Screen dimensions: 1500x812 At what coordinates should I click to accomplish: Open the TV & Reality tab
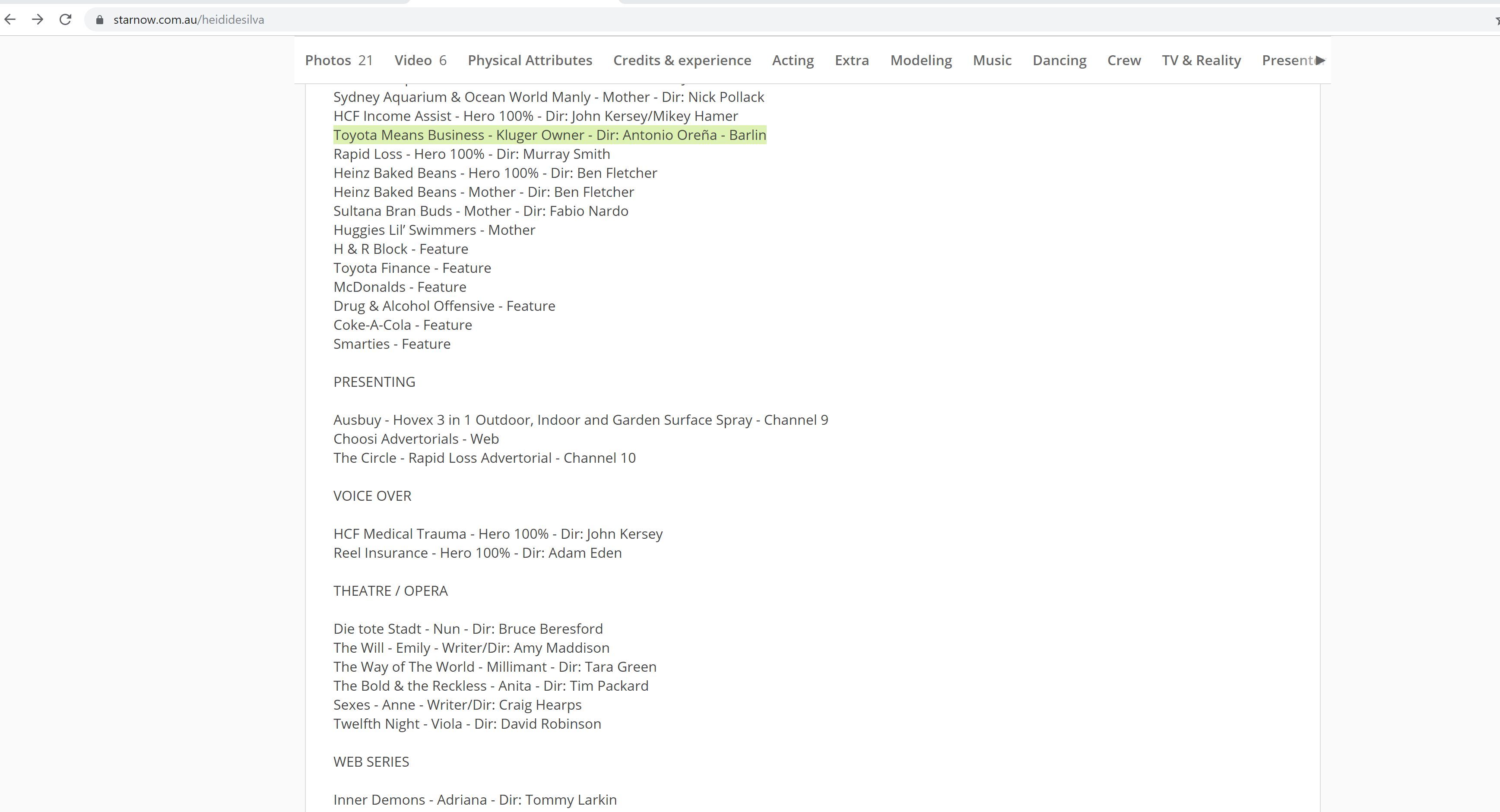(1201, 60)
